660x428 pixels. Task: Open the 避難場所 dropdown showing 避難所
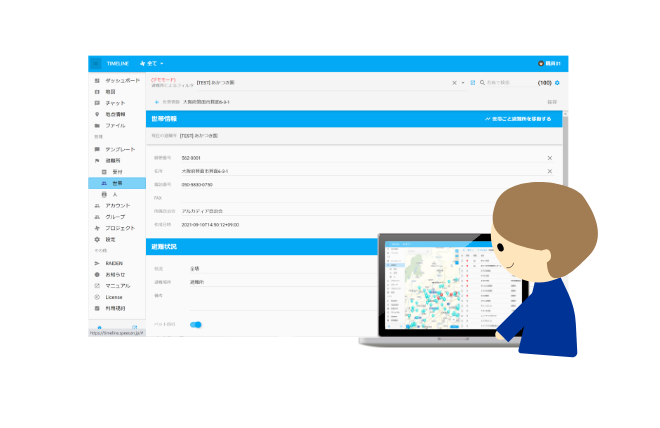pyautogui.click(x=283, y=282)
